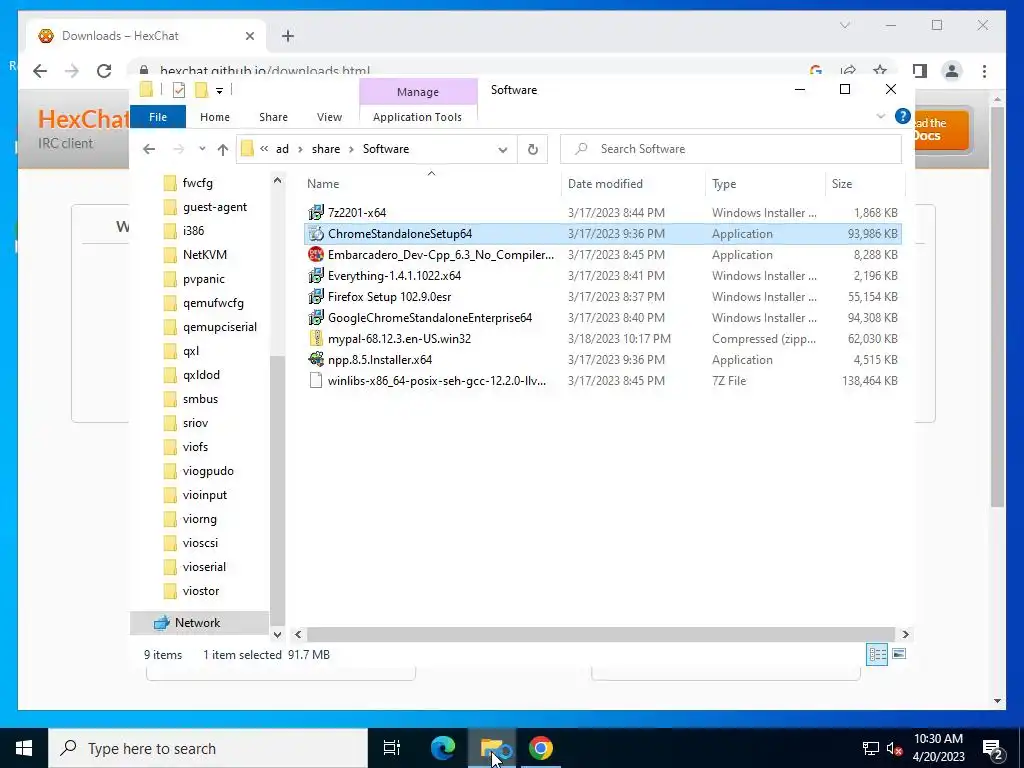This screenshot has height=768, width=1024.
Task: Select the Downloads – HexChat Chrome tab
Action: click(x=146, y=36)
